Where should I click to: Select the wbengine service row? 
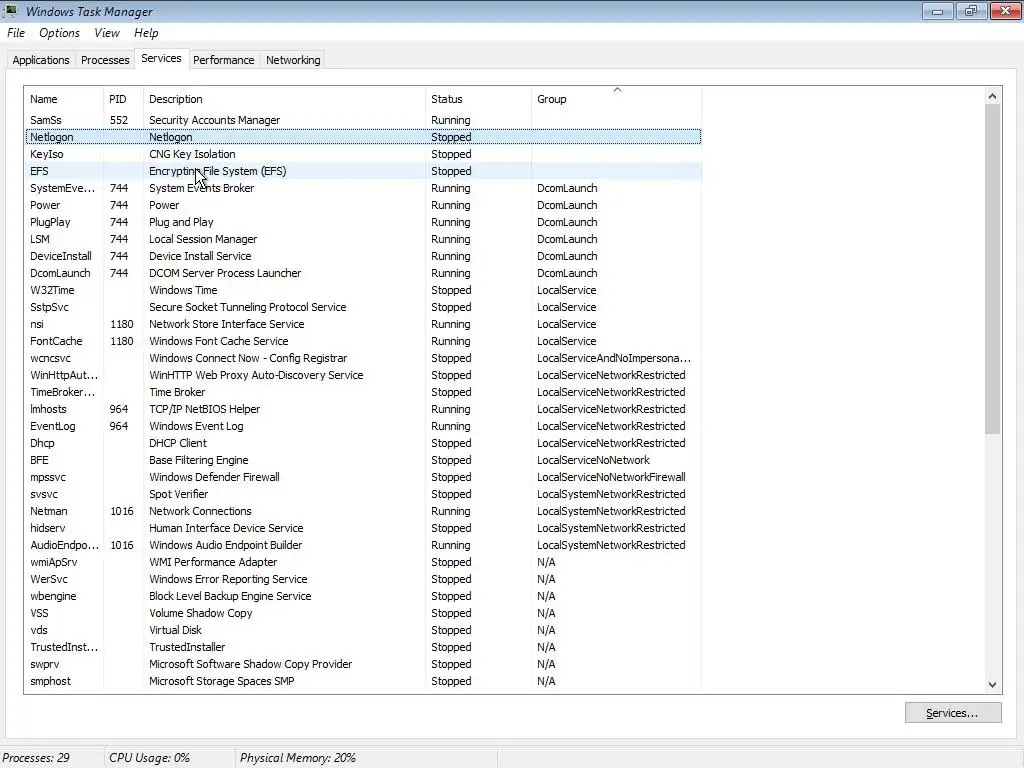[x=363, y=596]
